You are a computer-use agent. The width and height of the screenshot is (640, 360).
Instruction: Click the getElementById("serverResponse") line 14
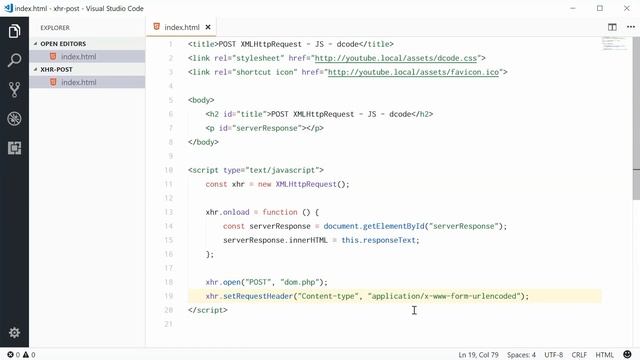coord(365,226)
